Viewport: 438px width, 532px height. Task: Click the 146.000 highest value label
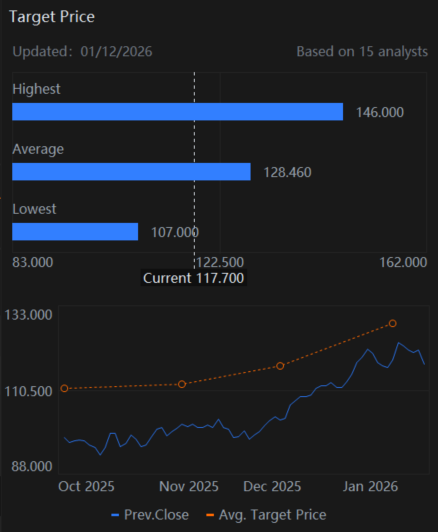click(x=380, y=112)
